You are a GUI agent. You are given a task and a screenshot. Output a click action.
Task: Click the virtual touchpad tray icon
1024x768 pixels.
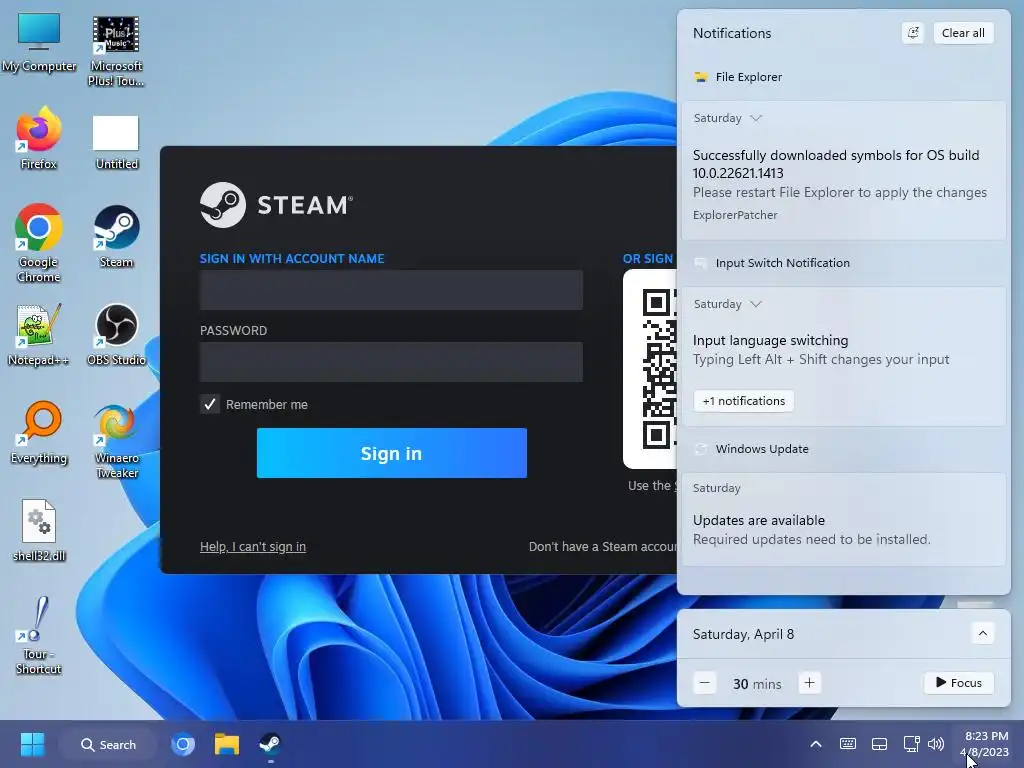point(880,744)
